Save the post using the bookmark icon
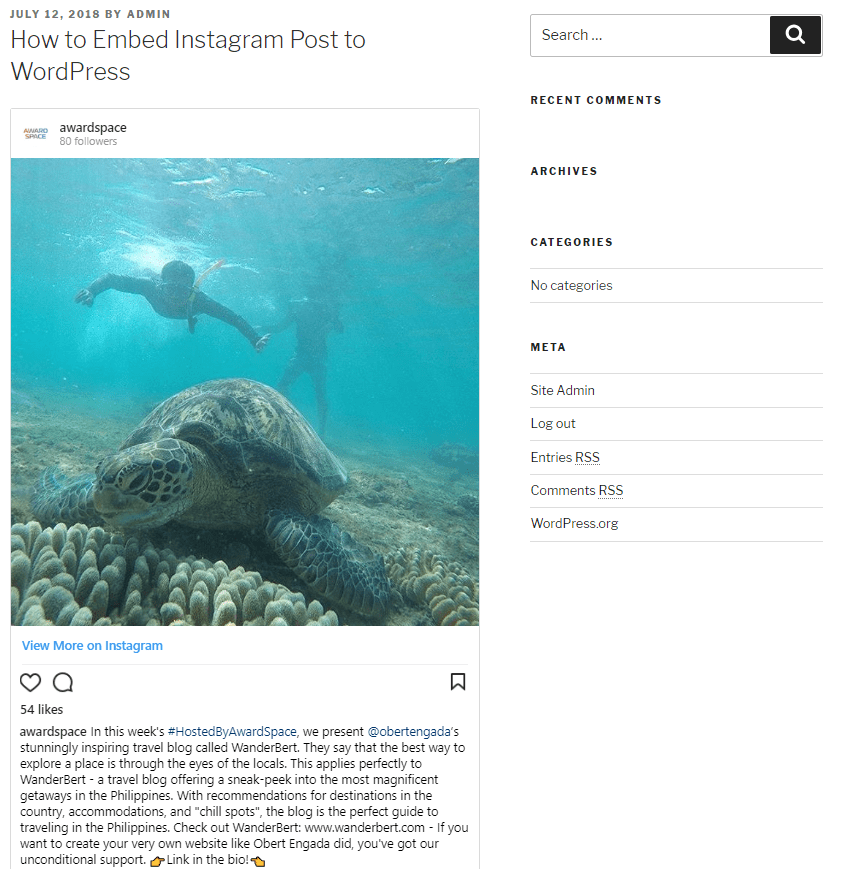The height and width of the screenshot is (869, 851). 458,682
